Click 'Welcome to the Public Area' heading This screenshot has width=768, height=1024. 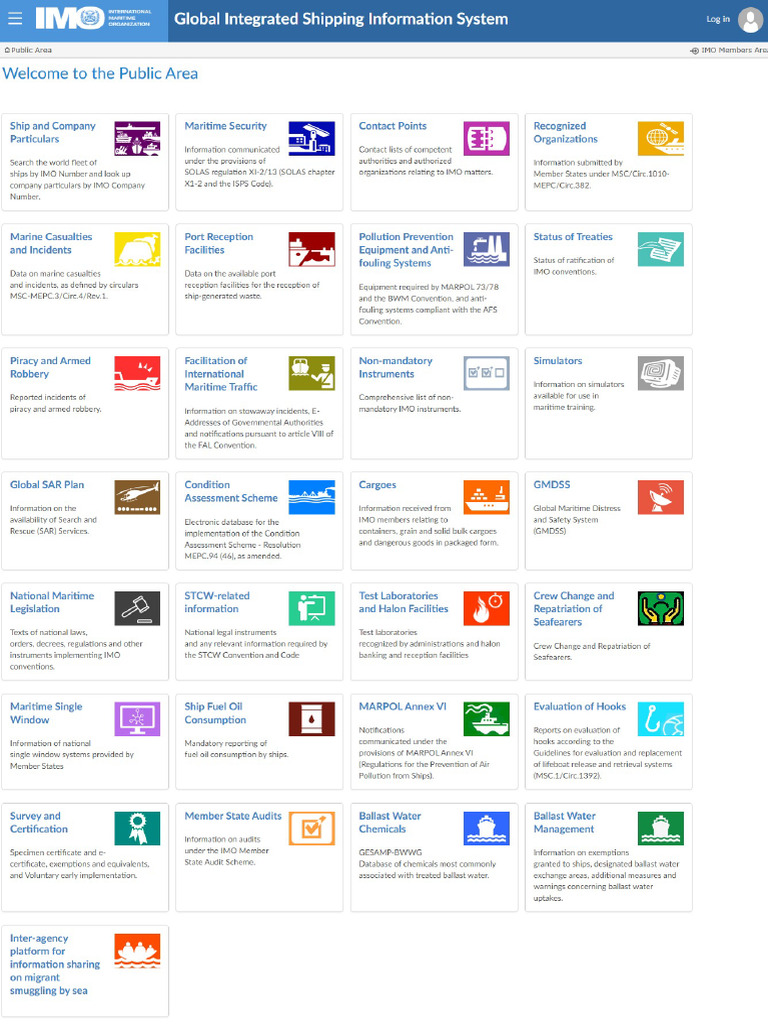[100, 74]
